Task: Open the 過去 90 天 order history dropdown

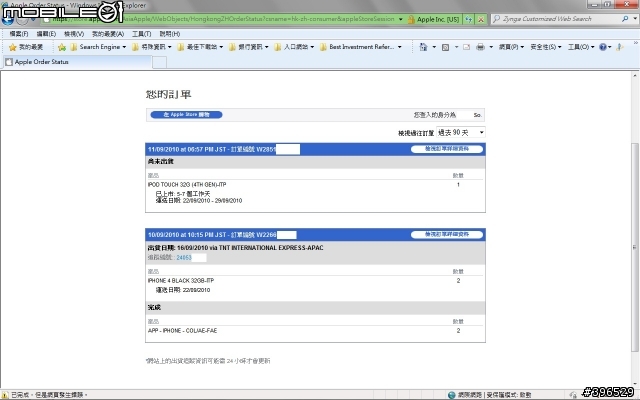Action: pyautogui.click(x=461, y=133)
